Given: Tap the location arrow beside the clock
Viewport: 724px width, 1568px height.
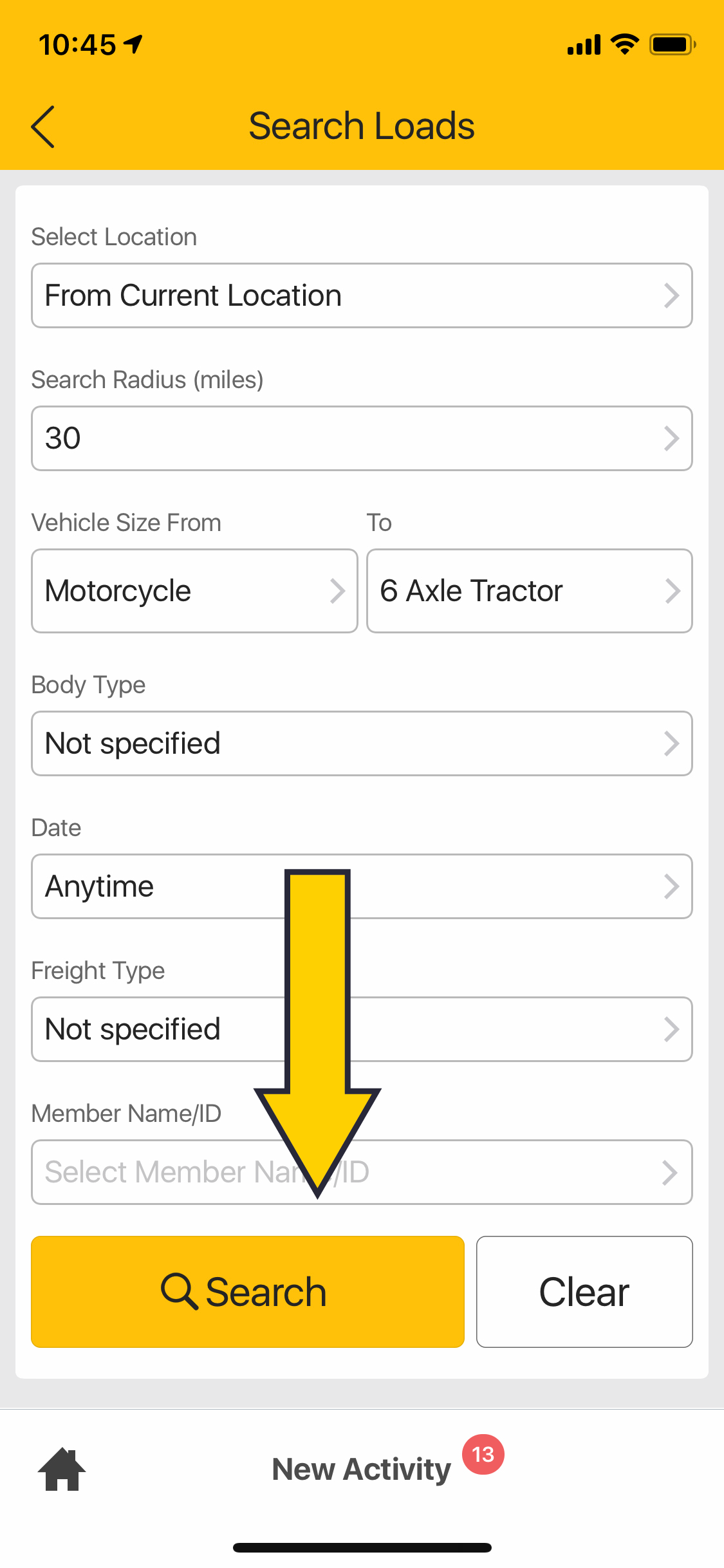Looking at the screenshot, I should [x=133, y=44].
